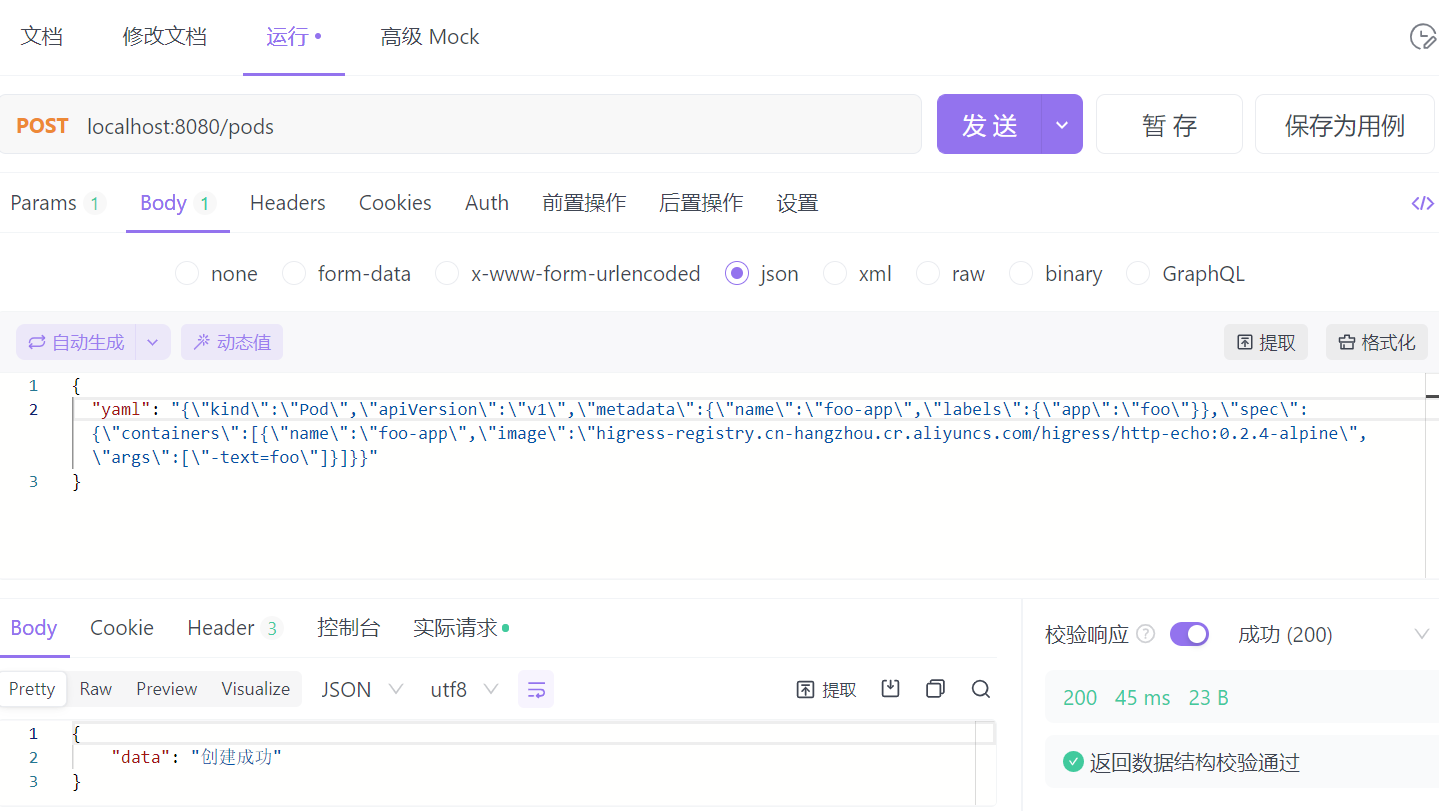
Task: Click the green validation check icon
Action: pyautogui.click(x=1073, y=762)
